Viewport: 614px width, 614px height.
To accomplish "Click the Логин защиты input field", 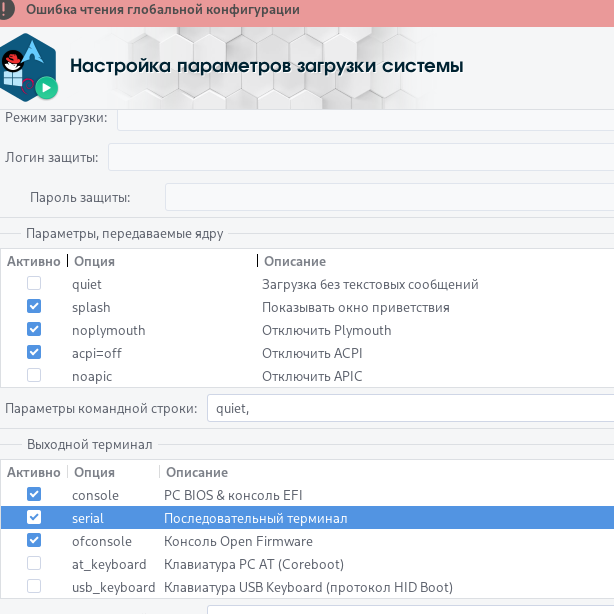I will point(361,157).
